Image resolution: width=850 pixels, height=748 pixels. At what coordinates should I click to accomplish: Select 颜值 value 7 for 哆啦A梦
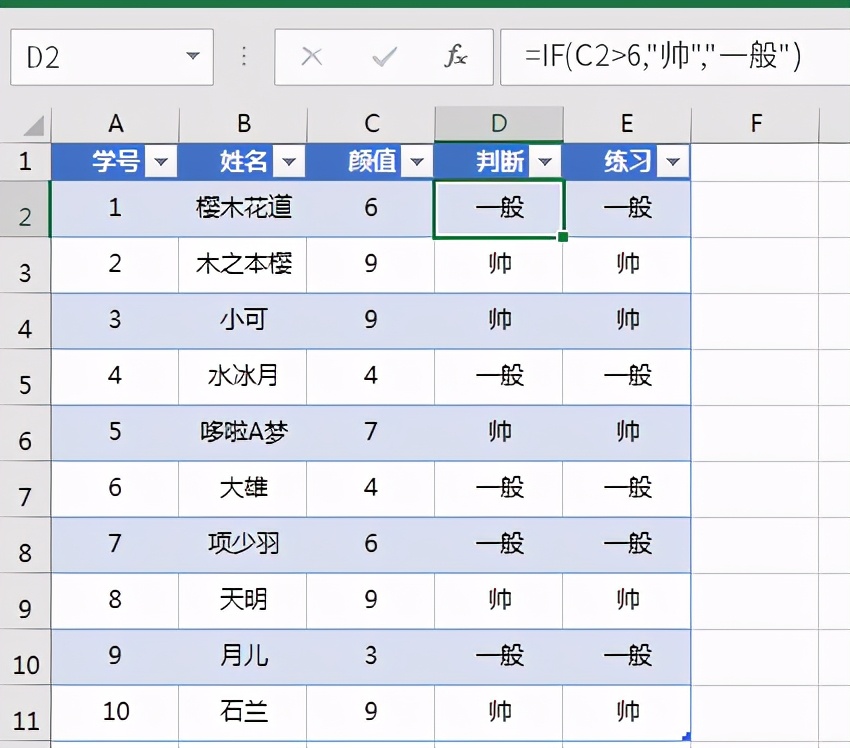[x=371, y=433]
